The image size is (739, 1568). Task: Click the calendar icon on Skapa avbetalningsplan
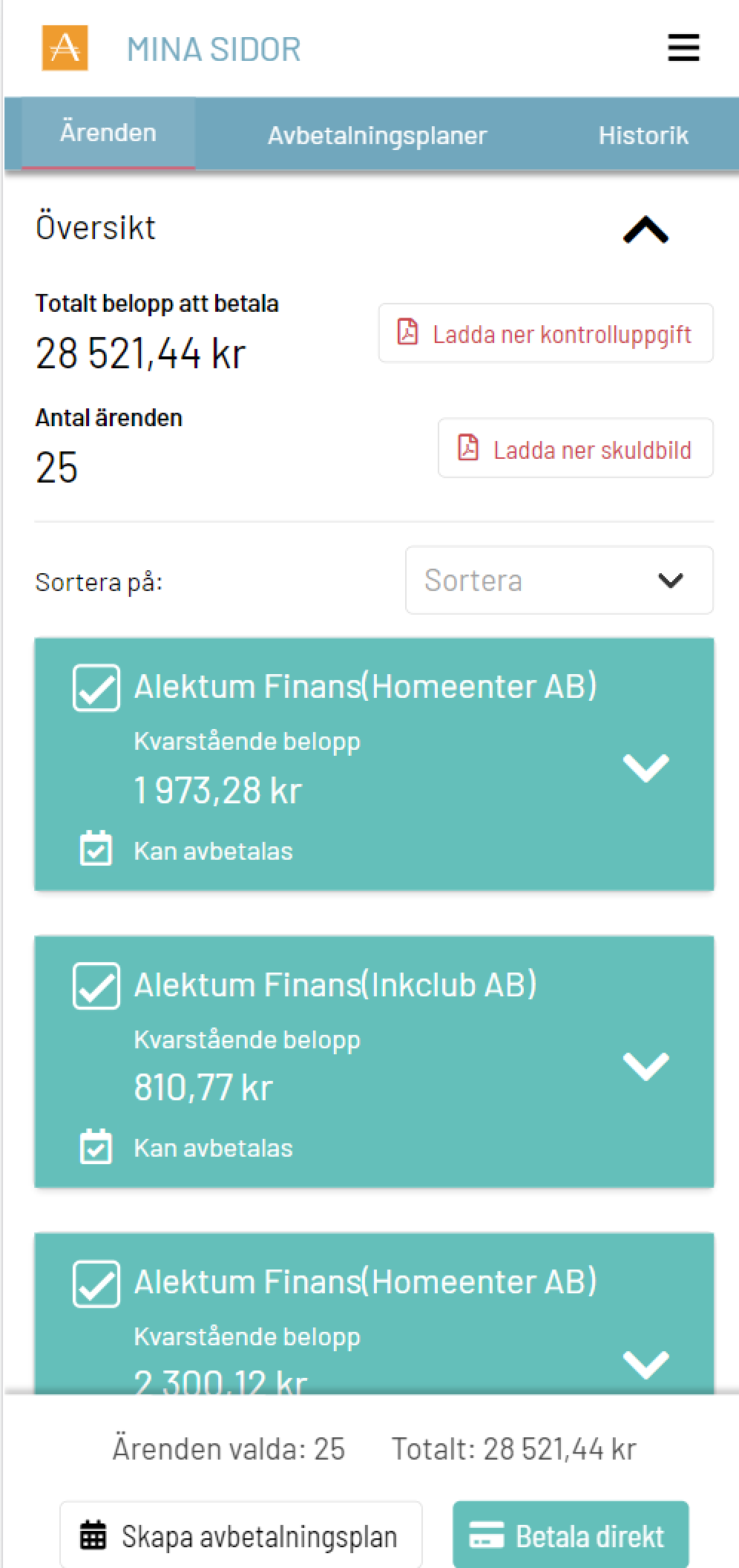tap(93, 1535)
